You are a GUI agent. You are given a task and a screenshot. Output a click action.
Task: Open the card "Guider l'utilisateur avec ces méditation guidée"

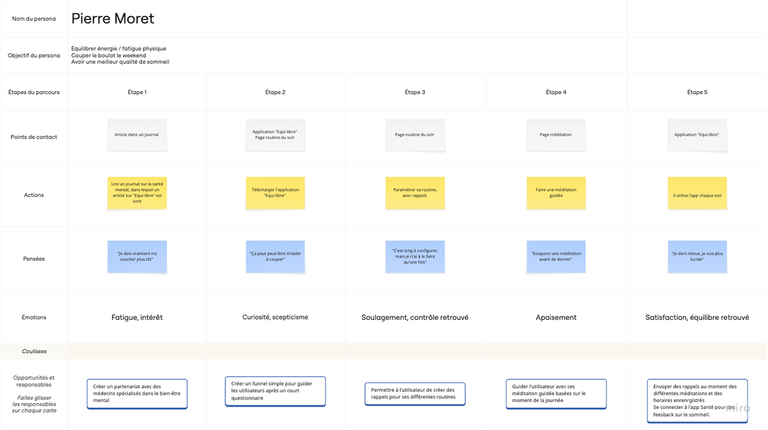(x=556, y=394)
